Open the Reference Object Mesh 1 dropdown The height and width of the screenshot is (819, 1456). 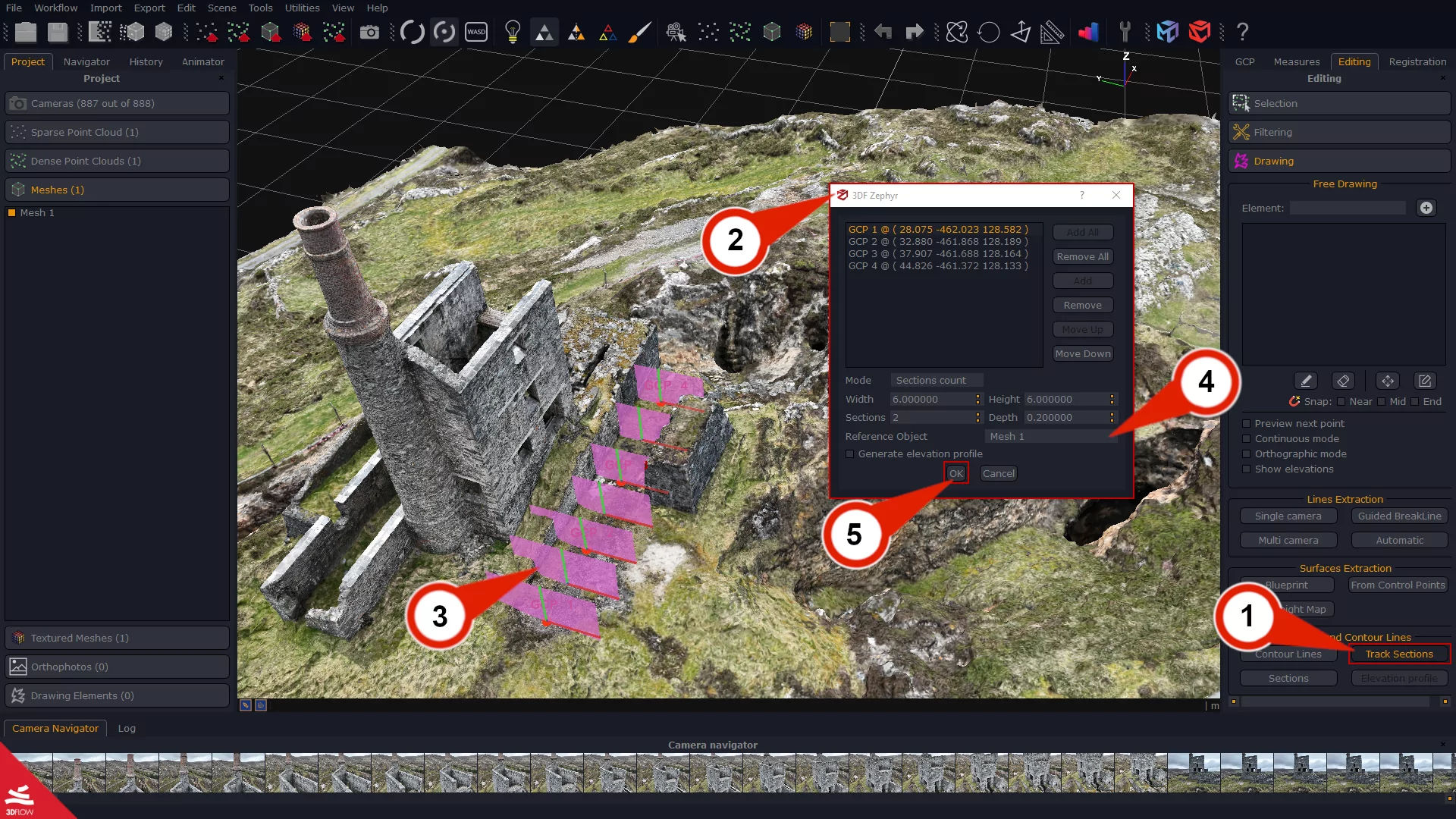(1050, 437)
